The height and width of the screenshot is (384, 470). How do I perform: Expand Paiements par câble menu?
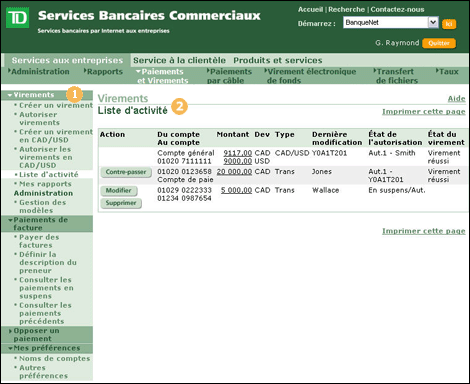tap(229, 76)
